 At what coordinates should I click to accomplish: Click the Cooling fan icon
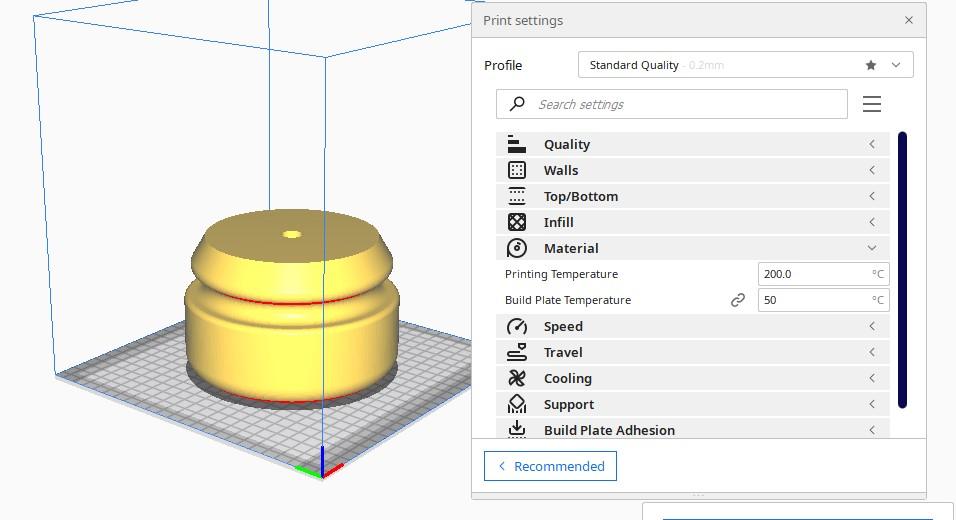click(x=516, y=379)
